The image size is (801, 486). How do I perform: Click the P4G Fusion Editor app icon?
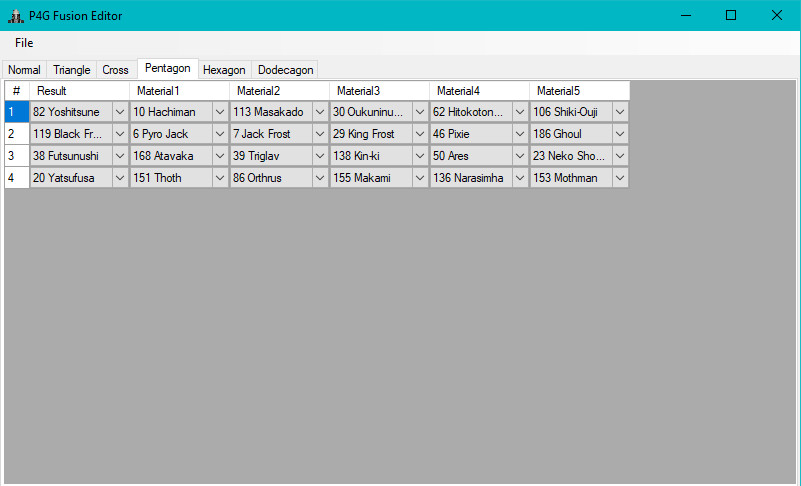(x=15, y=15)
